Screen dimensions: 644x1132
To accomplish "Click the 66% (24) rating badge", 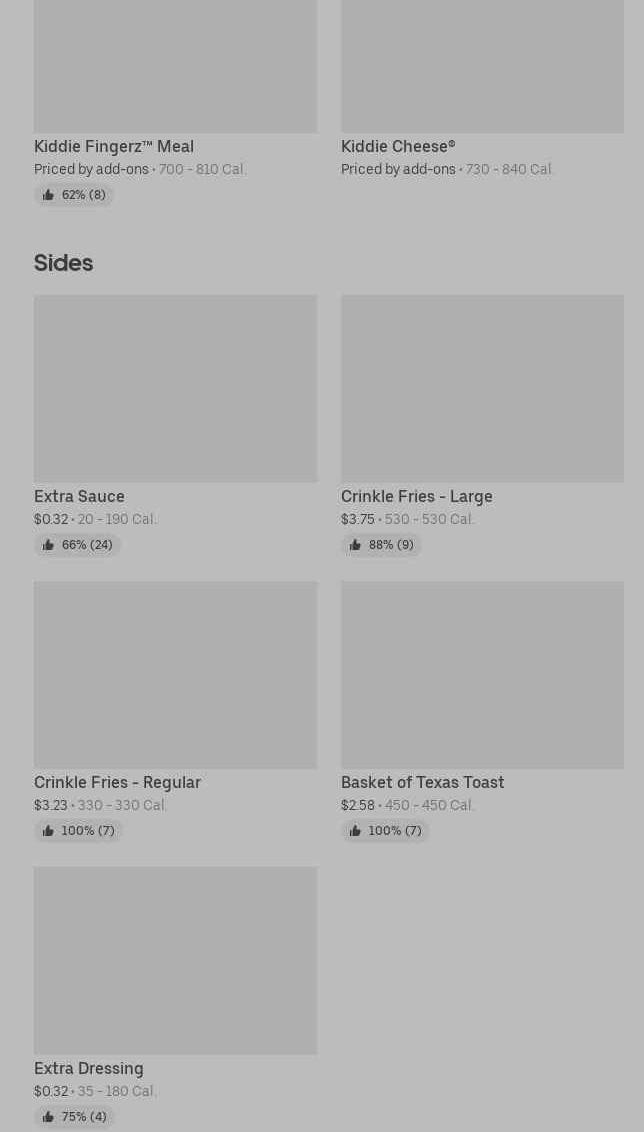I will click(x=77, y=545).
